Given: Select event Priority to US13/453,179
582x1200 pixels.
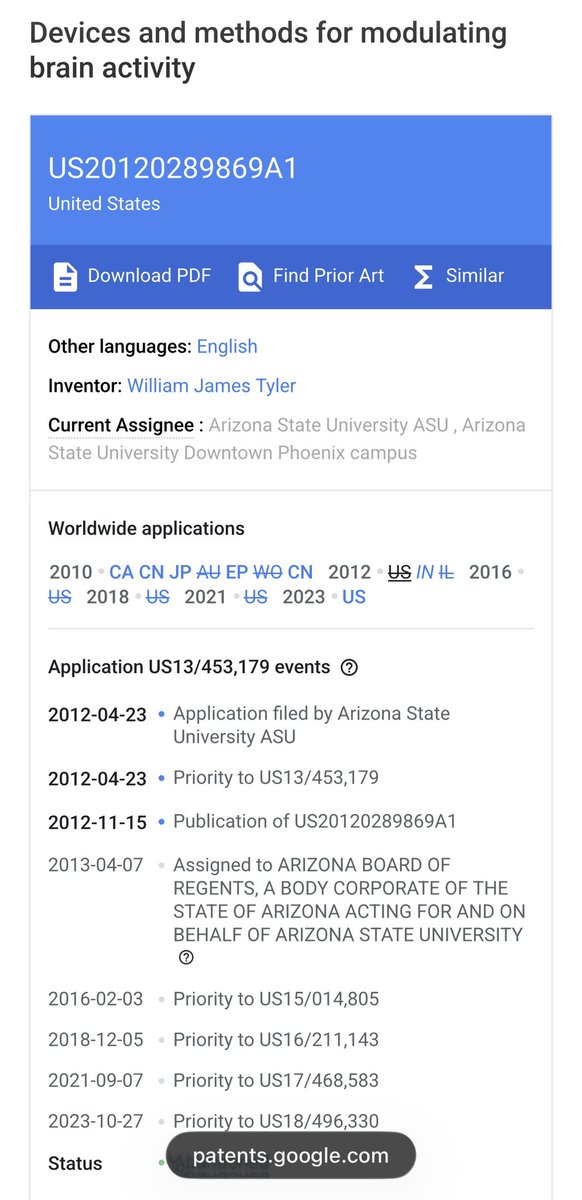Looking at the screenshot, I should coord(276,778).
